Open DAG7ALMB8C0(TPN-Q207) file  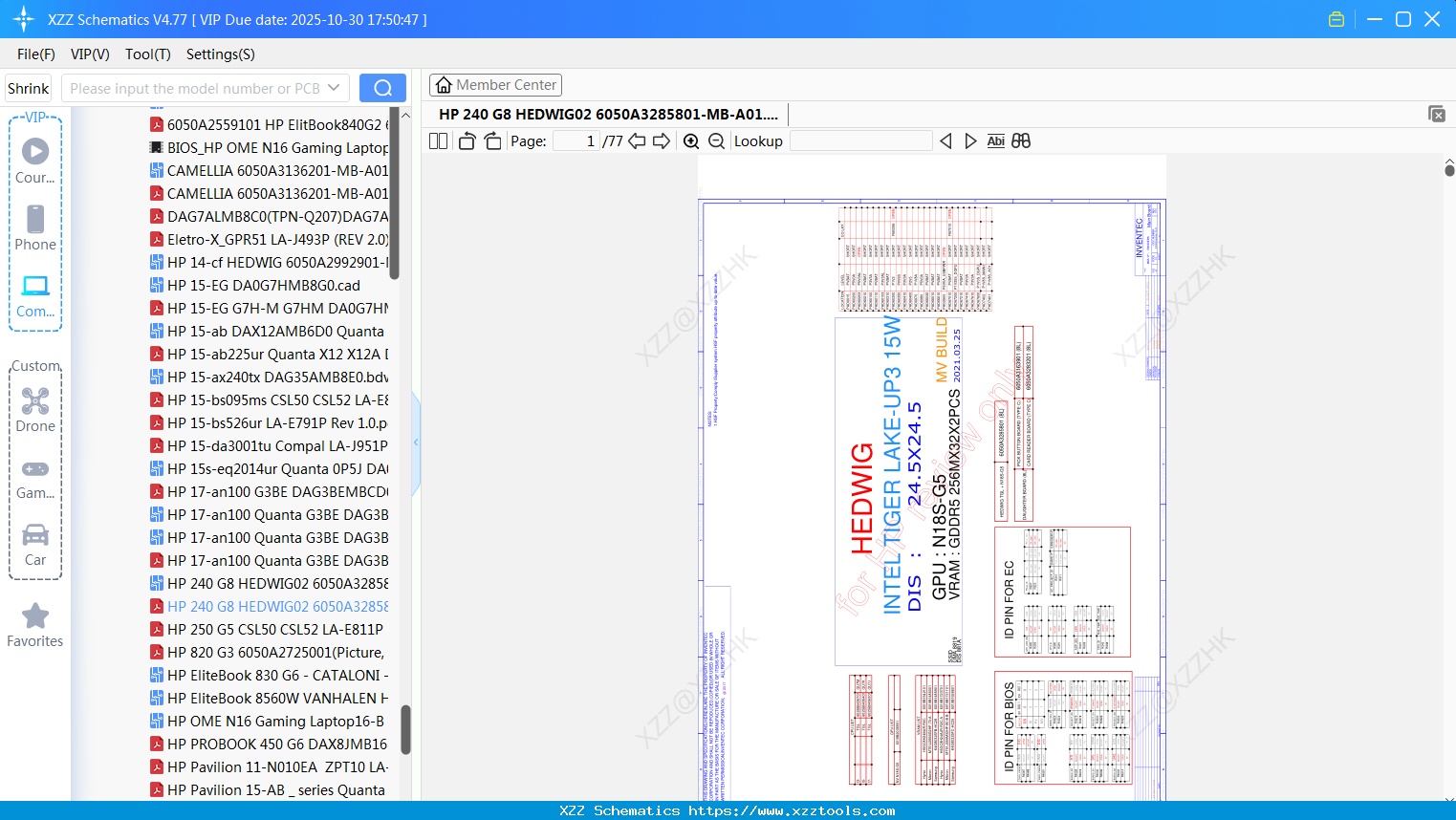click(269, 216)
